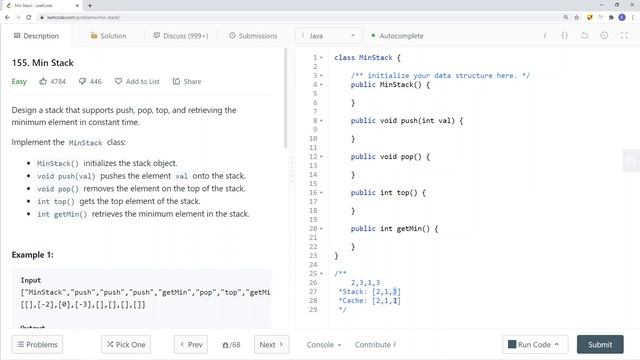Click the '155. Min Stack' title
The width and height of the screenshot is (640, 360).
[x=42, y=63]
